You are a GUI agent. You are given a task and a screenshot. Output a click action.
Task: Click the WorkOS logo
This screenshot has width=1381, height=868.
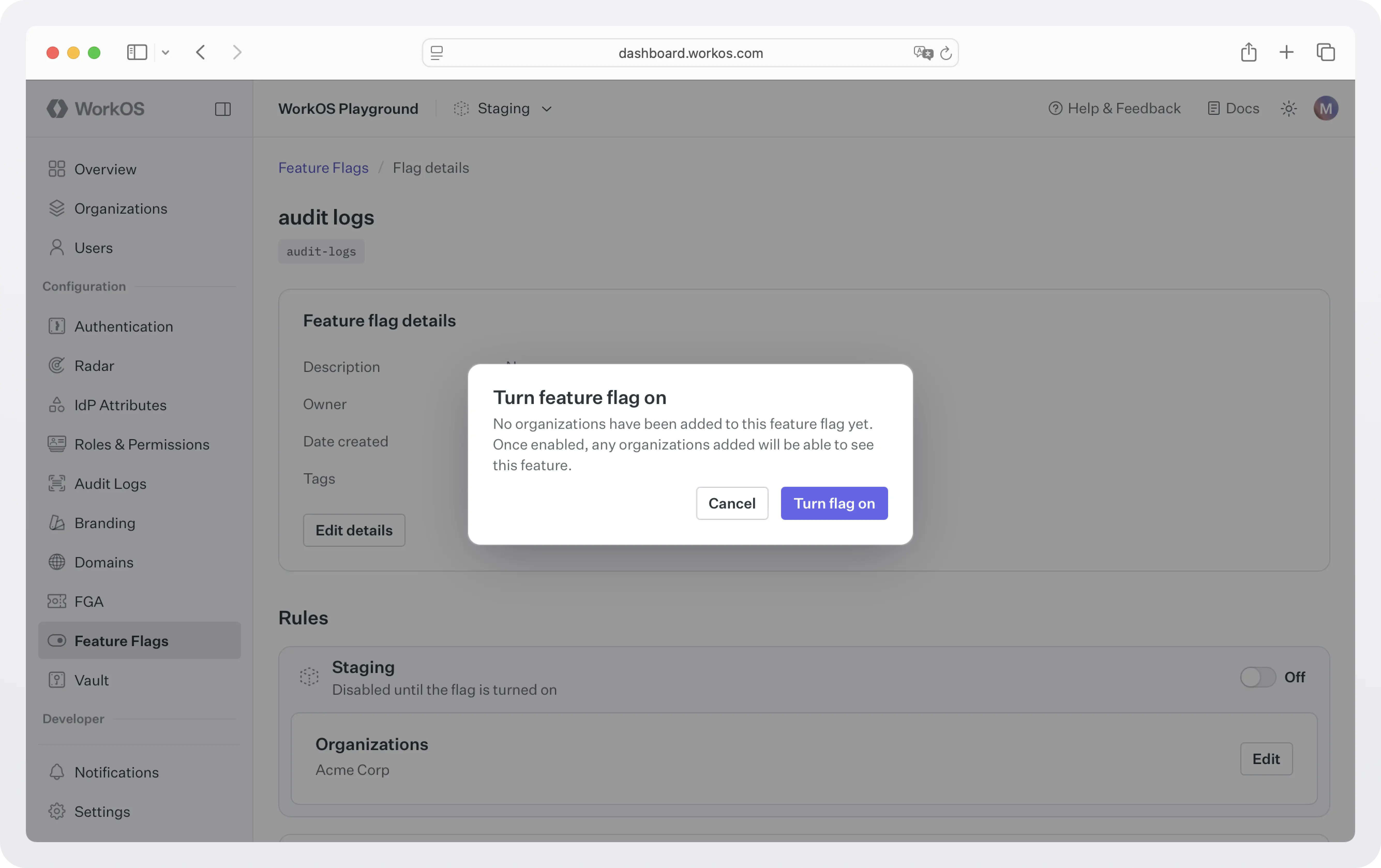[95, 108]
